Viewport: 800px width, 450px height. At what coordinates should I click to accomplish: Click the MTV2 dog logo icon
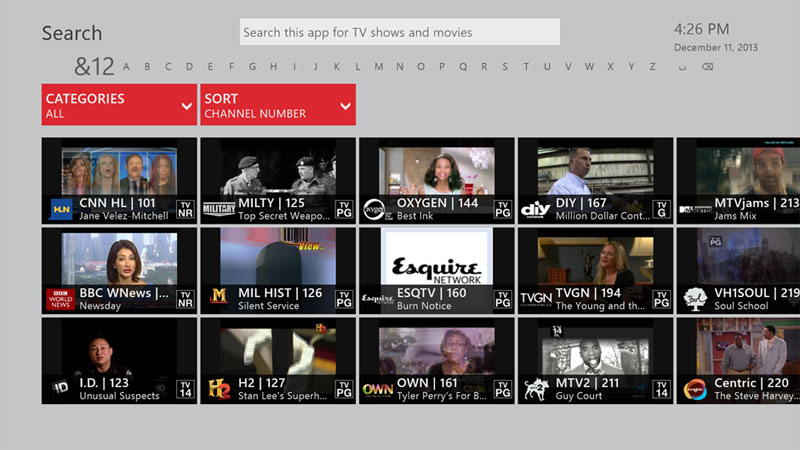536,389
